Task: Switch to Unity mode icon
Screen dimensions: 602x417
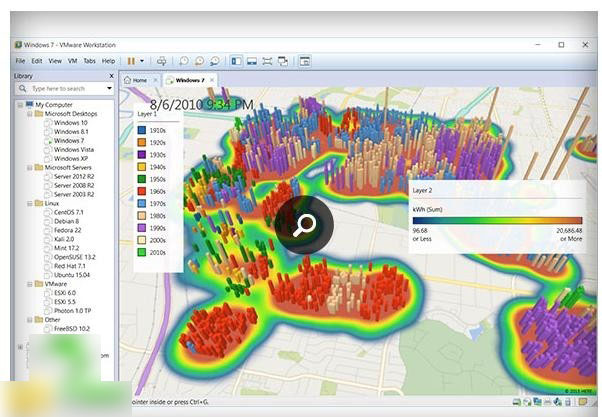Action: pos(283,61)
